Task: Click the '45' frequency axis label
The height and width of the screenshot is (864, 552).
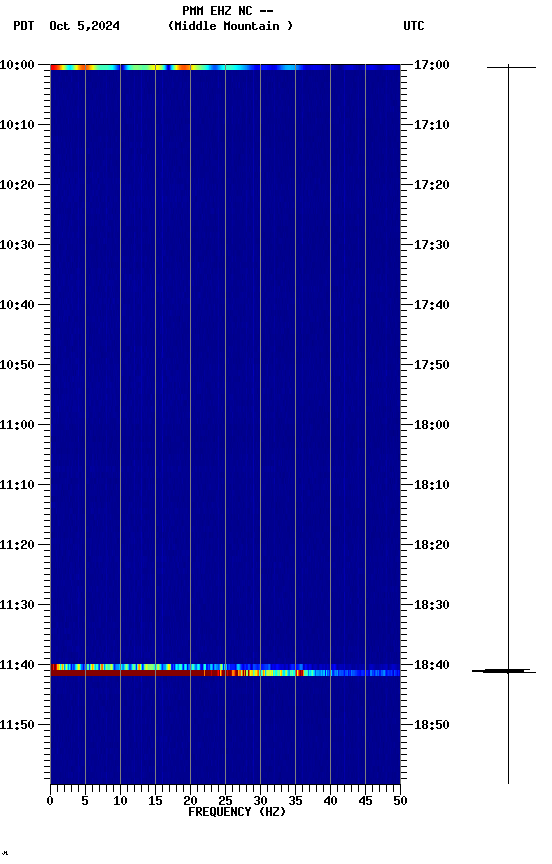Action: (x=365, y=801)
